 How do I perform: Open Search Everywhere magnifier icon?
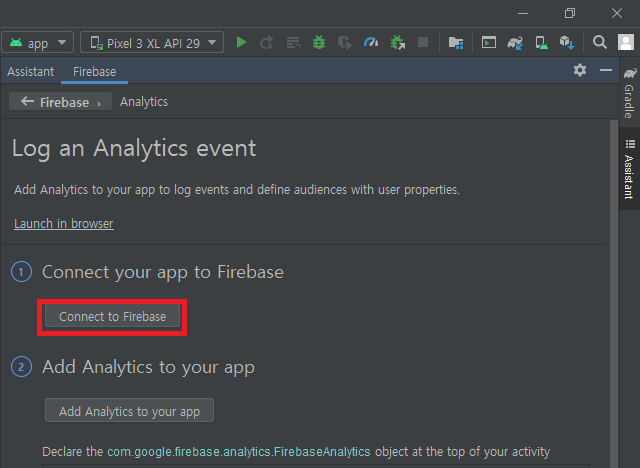[600, 42]
